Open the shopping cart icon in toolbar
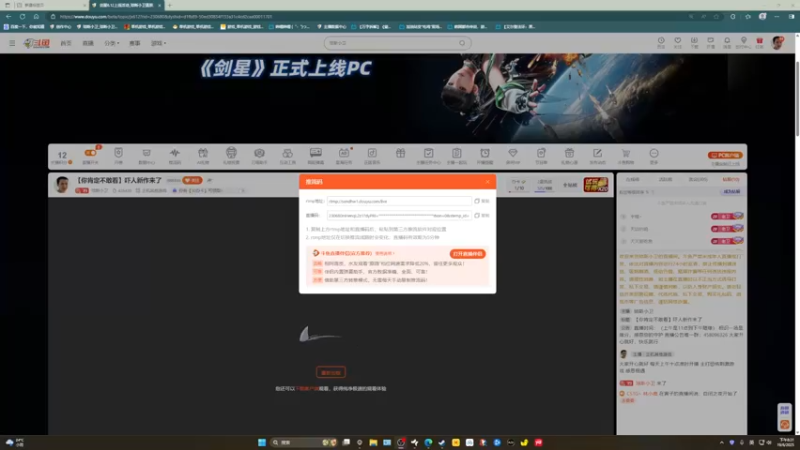The height and width of the screenshot is (450, 800). (626, 153)
